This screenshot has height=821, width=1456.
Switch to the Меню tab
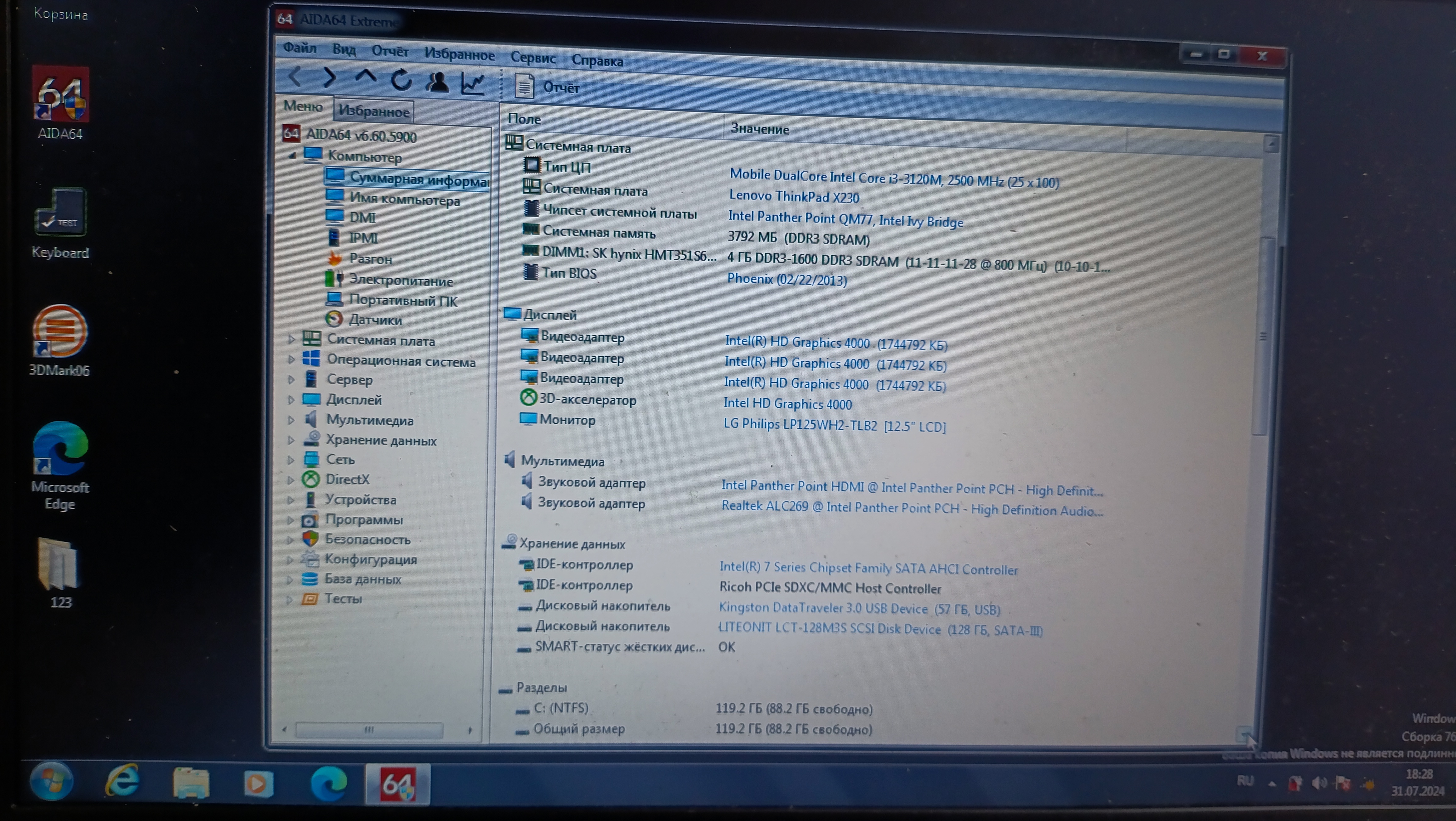[303, 106]
